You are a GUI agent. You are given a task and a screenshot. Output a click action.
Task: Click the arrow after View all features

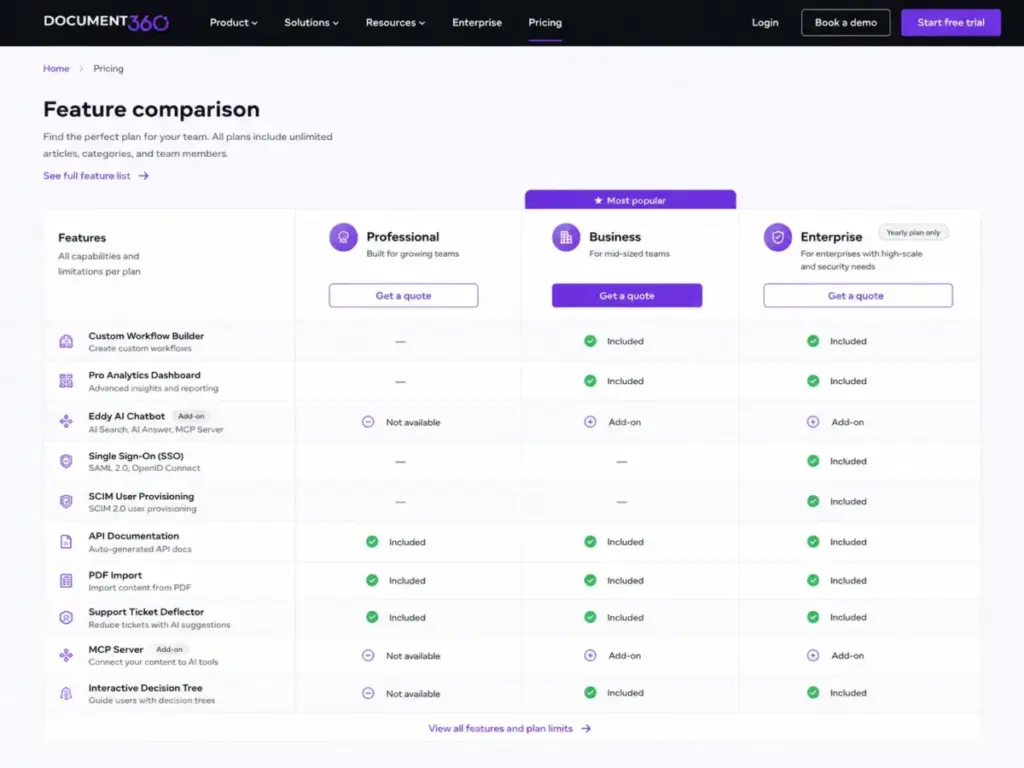[586, 728]
